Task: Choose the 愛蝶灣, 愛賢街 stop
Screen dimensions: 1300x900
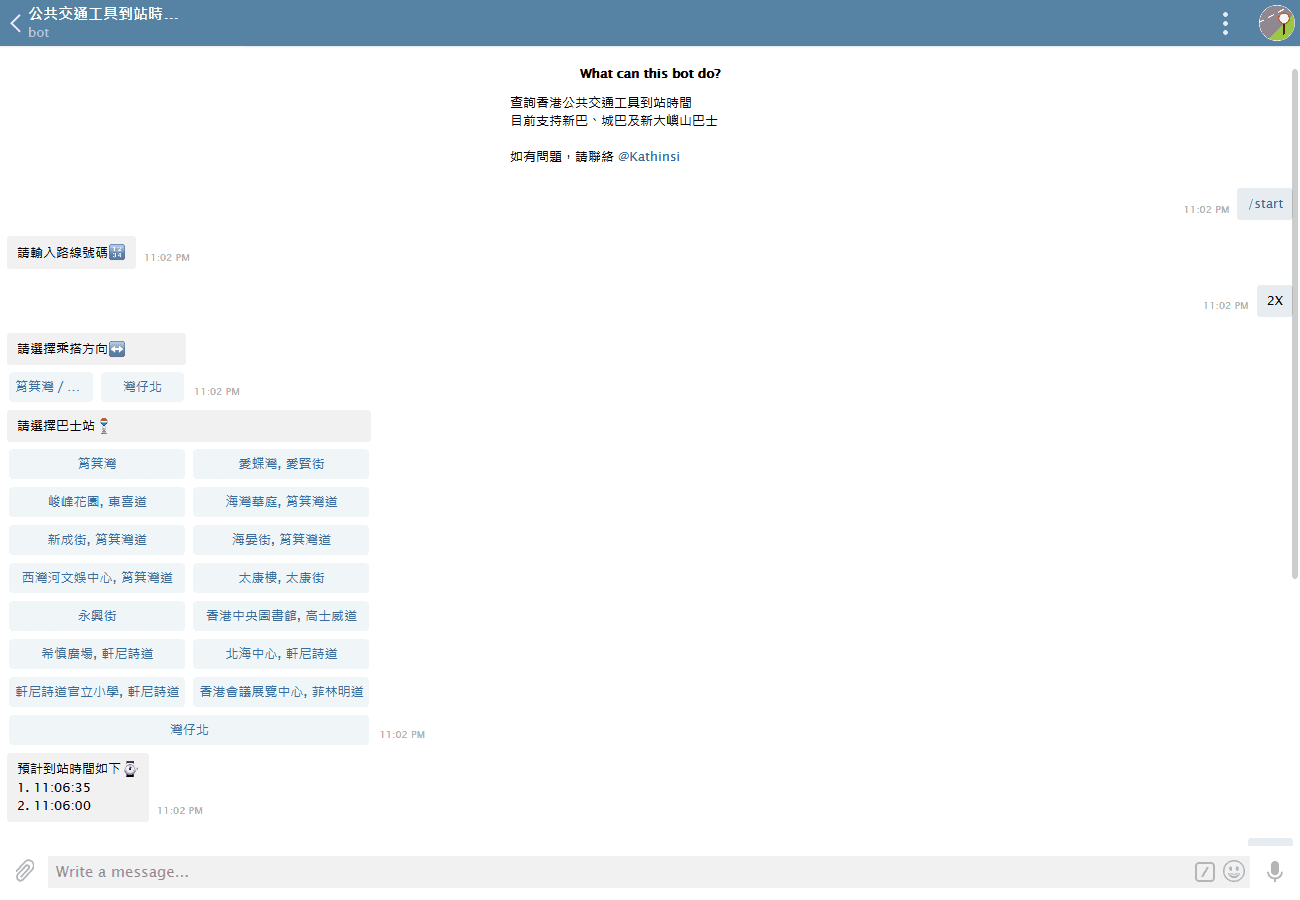Action: coord(281,463)
